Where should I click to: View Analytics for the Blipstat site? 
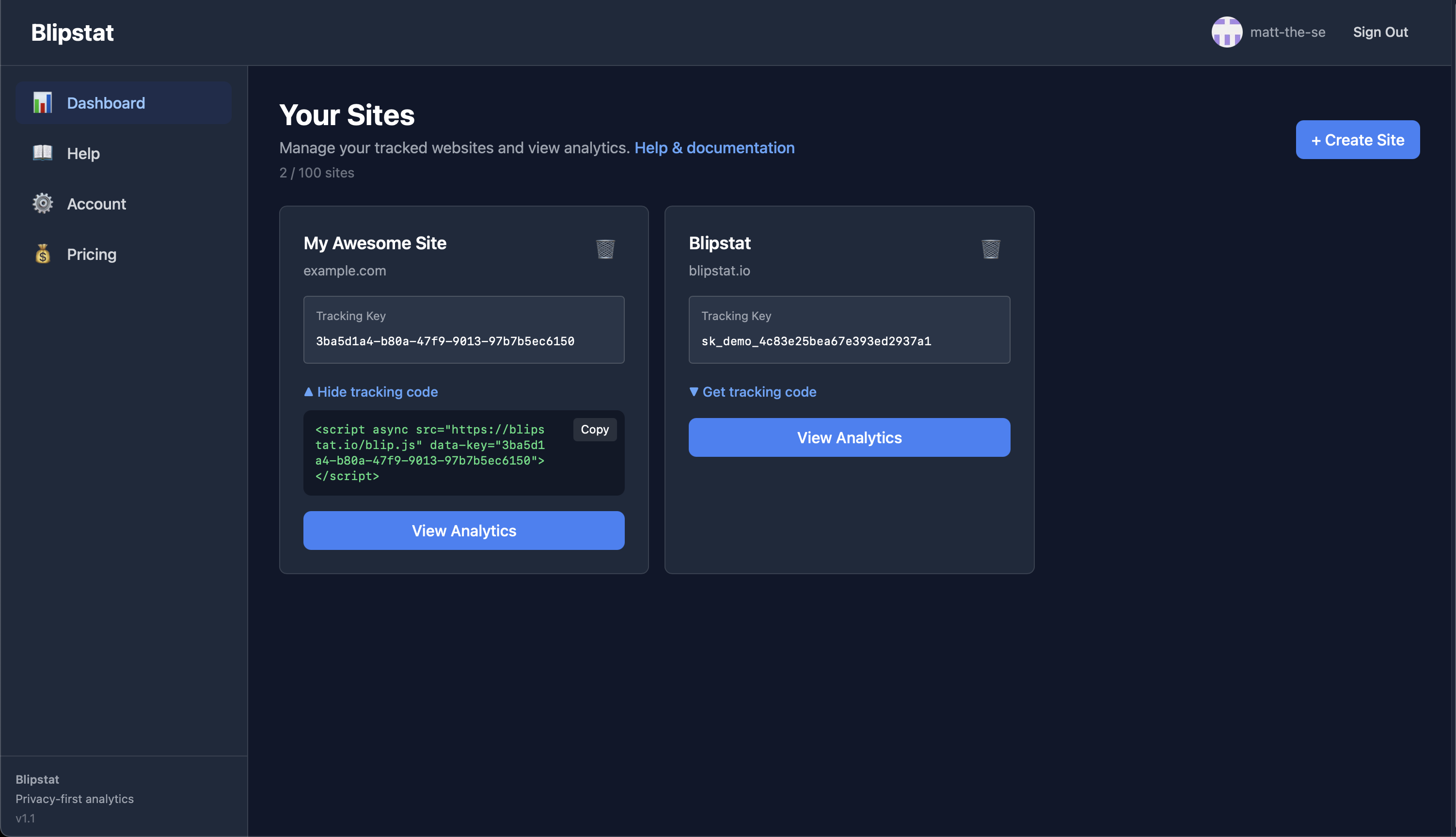849,437
